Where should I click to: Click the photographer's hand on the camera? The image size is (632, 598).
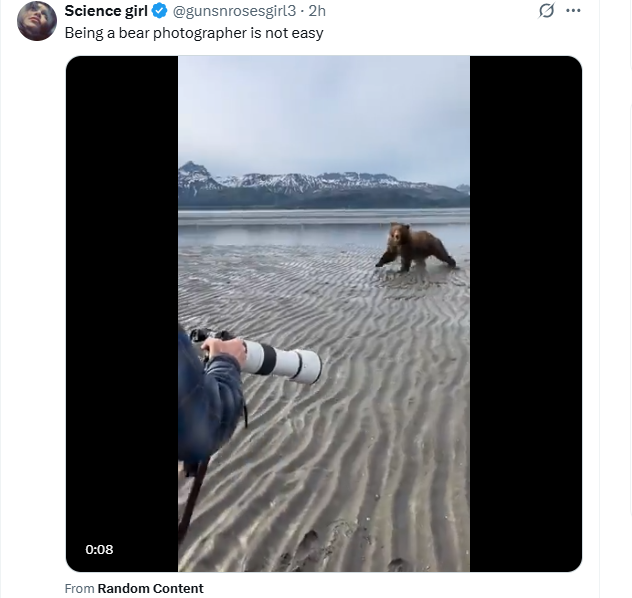click(224, 349)
